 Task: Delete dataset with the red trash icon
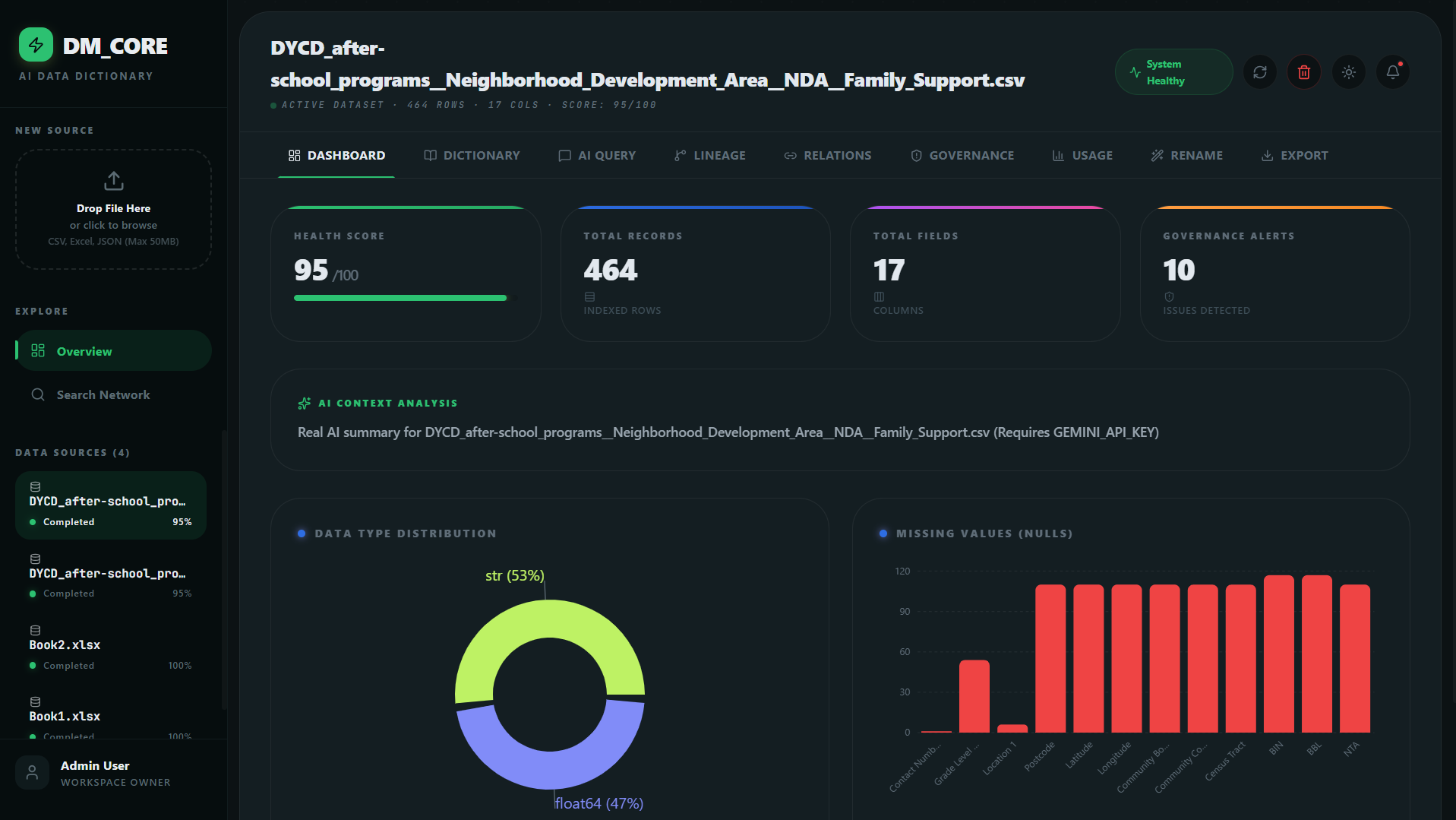[x=1304, y=72]
